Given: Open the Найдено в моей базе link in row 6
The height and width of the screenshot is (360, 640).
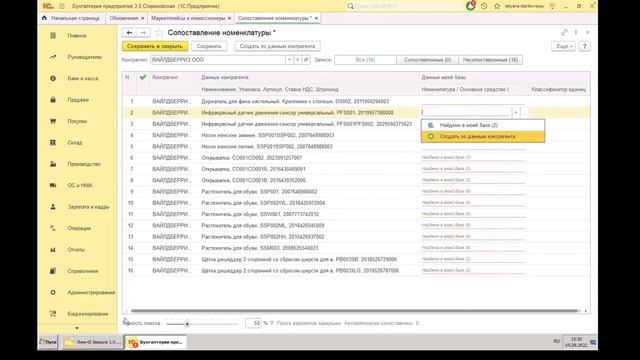Looking at the screenshot, I should point(446,158).
